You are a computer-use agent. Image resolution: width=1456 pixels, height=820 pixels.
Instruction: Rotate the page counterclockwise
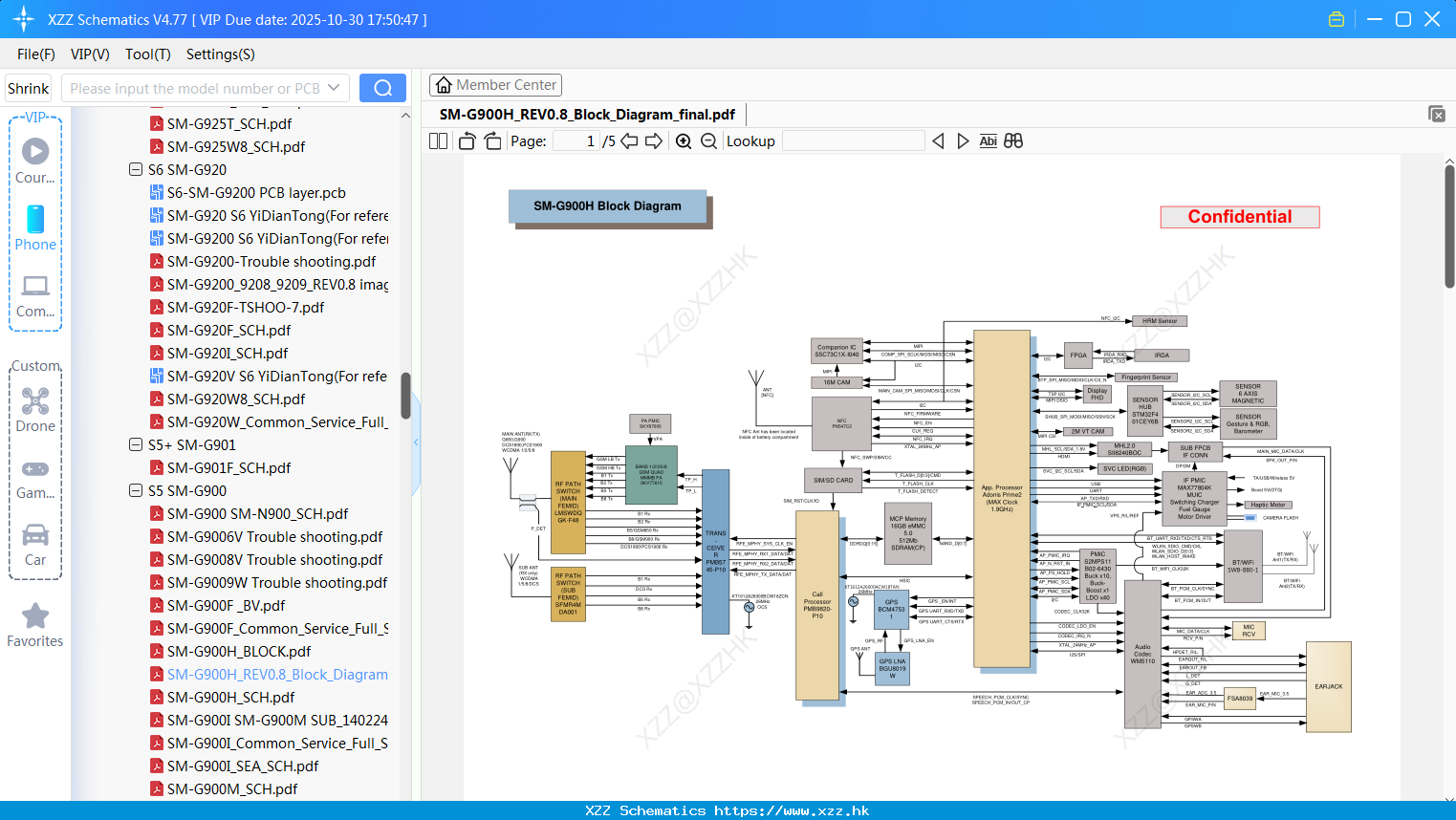467,140
